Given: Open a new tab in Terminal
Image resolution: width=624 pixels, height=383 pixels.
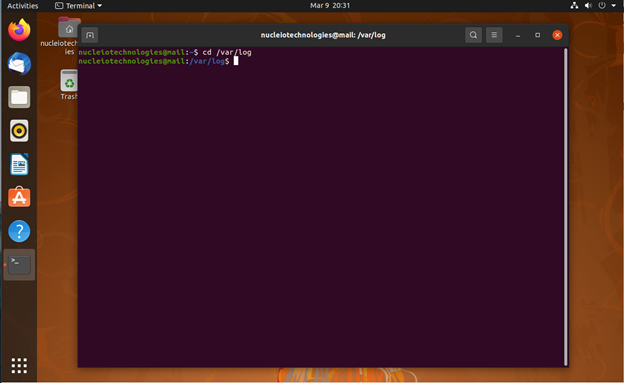Looking at the screenshot, I should tap(90, 35).
